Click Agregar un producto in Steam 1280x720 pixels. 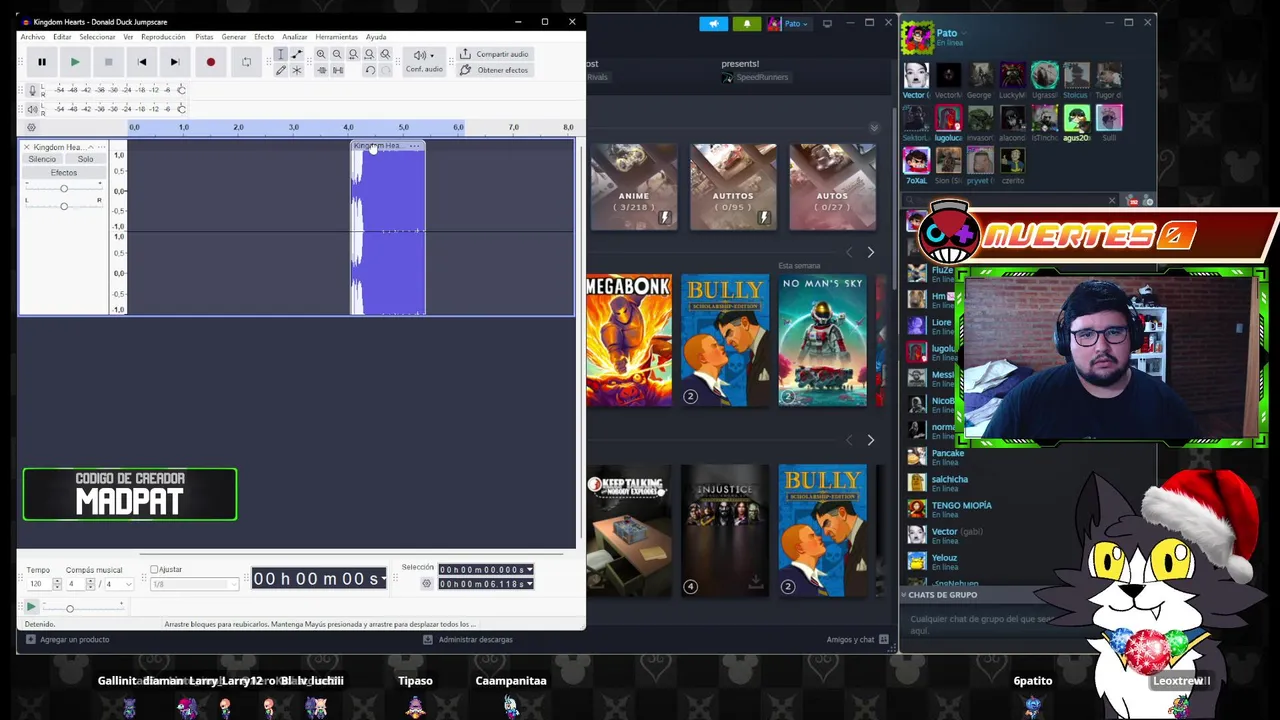(x=68, y=639)
